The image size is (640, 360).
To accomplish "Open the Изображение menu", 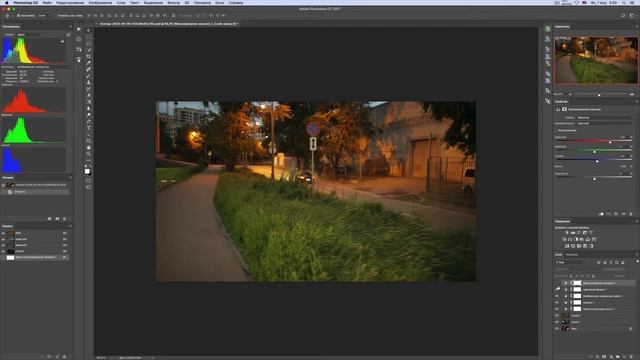I will point(100,2).
